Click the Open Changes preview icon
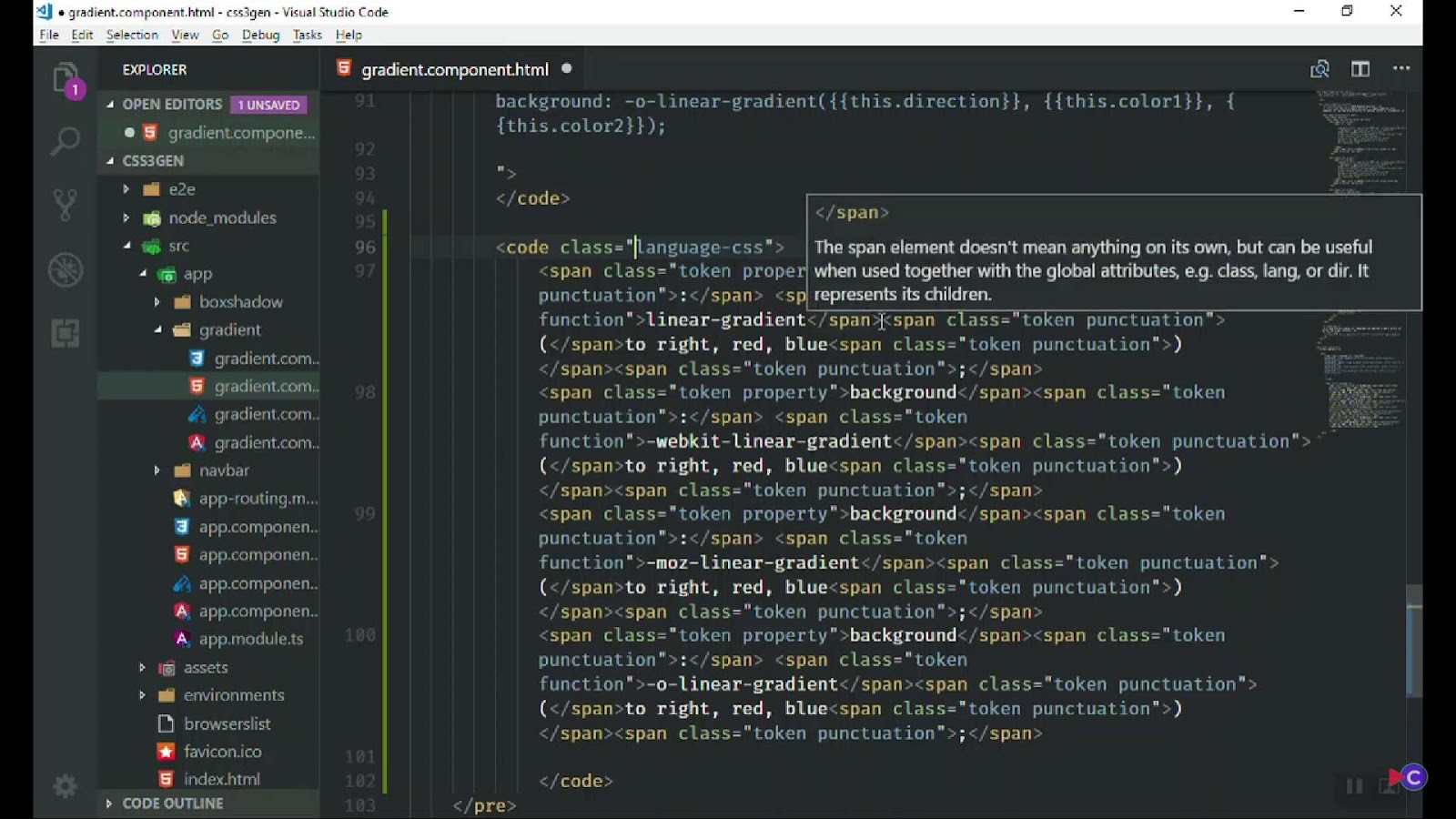 pyautogui.click(x=1319, y=68)
